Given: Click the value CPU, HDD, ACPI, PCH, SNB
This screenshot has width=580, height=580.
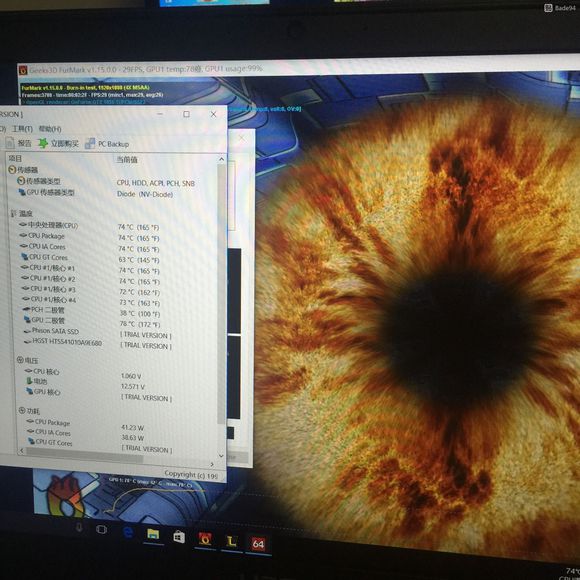Looking at the screenshot, I should pos(156,183).
